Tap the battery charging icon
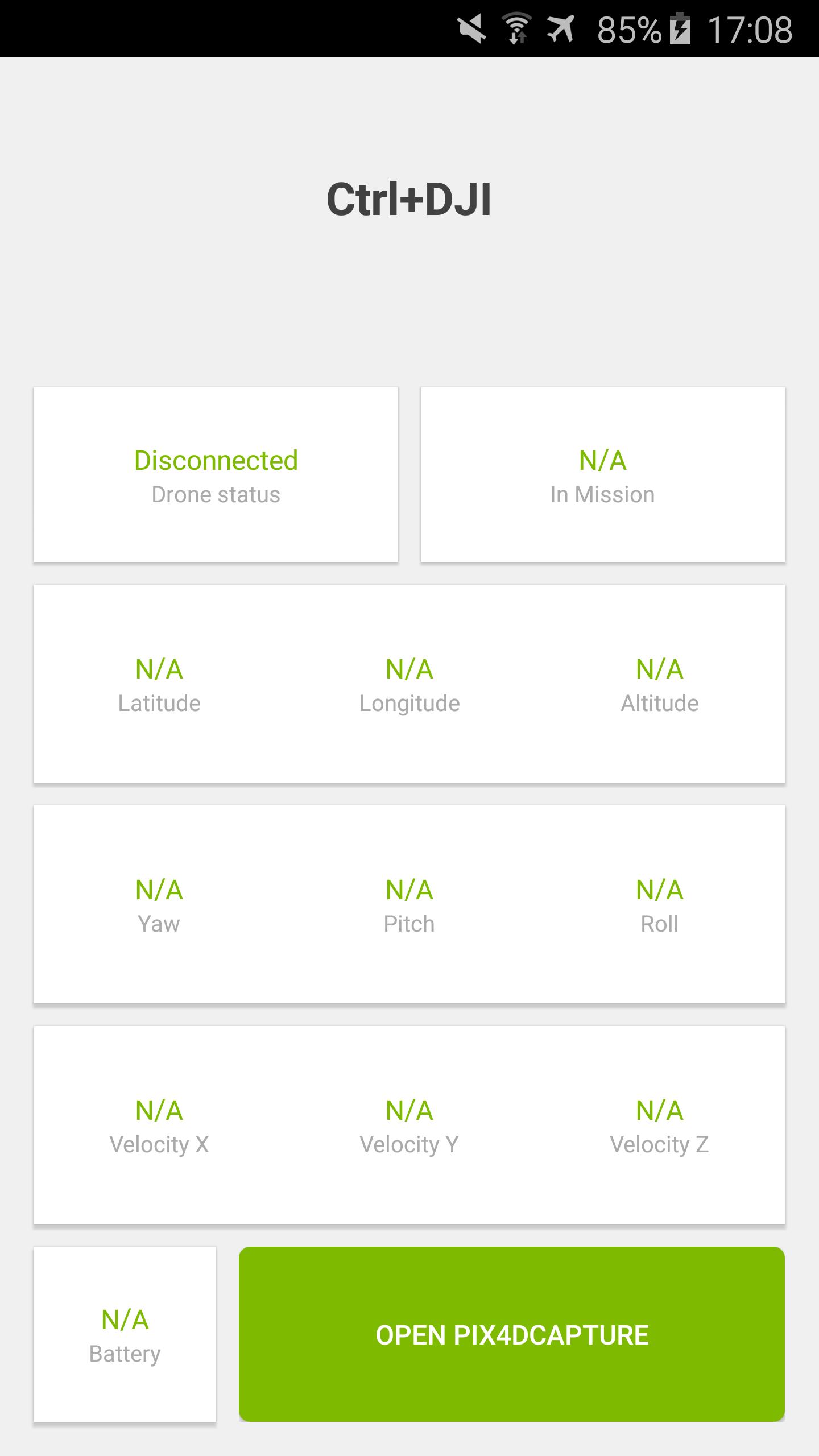Viewport: 819px width, 1456px height. pyautogui.click(x=680, y=29)
